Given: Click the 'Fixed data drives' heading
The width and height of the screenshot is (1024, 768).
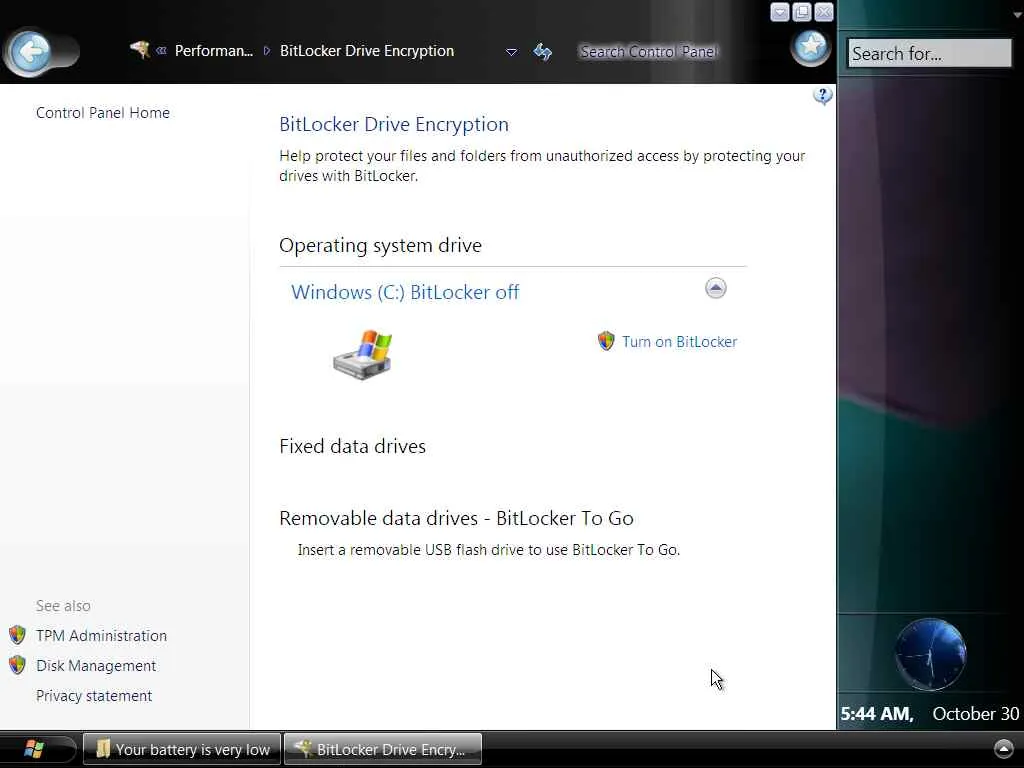Looking at the screenshot, I should click(352, 446).
